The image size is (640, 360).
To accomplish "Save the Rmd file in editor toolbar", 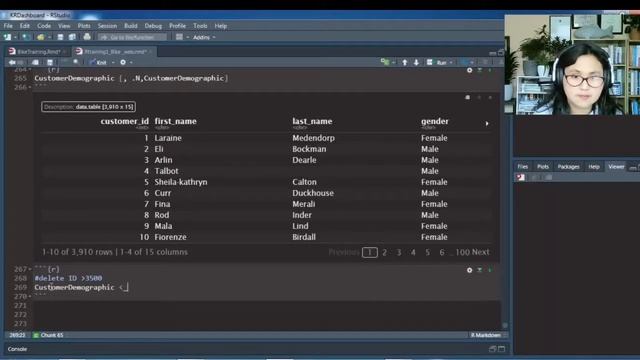I will (x=50, y=62).
